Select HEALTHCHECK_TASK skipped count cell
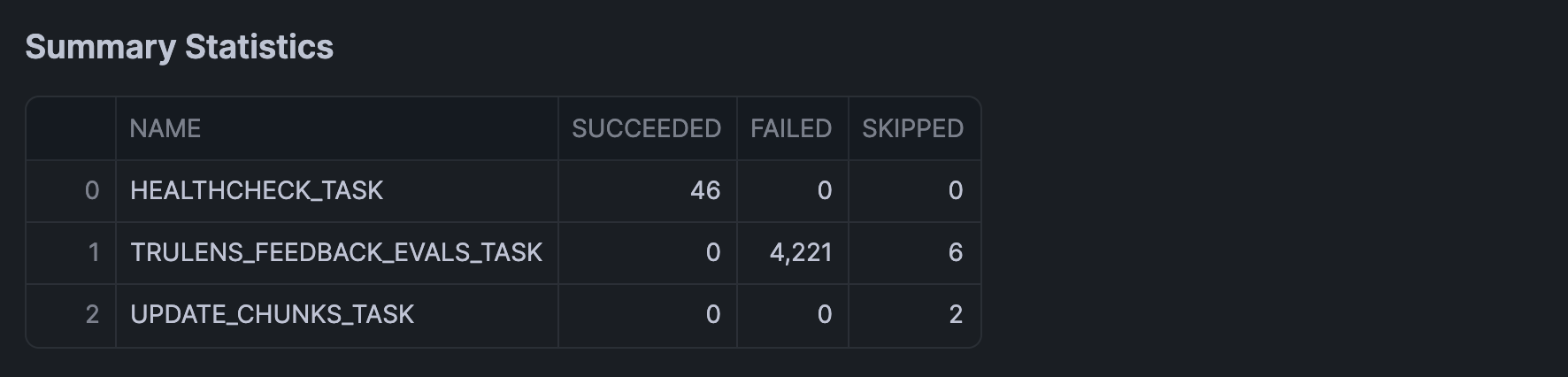 [x=955, y=191]
